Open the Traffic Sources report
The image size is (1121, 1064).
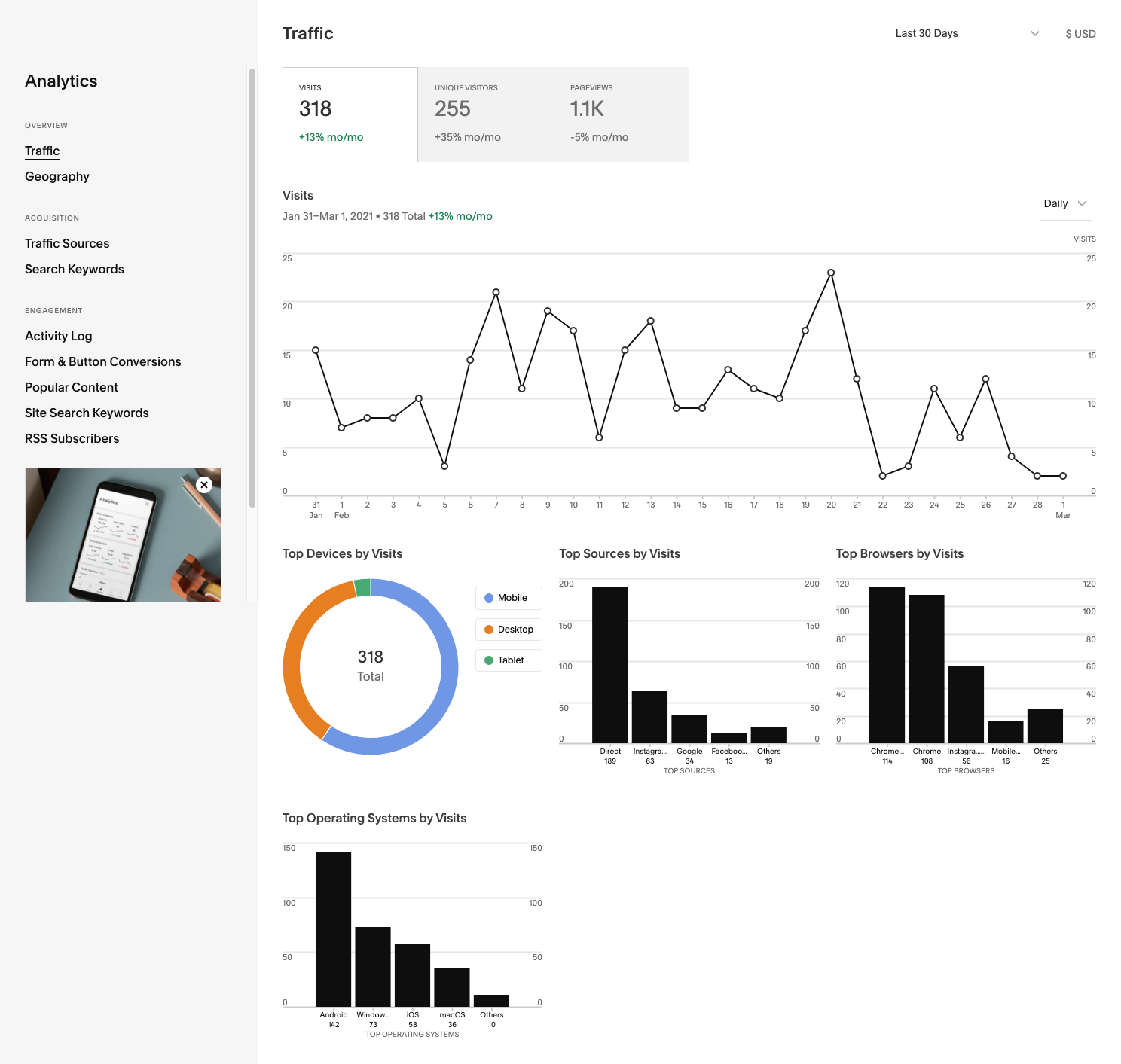coord(67,243)
